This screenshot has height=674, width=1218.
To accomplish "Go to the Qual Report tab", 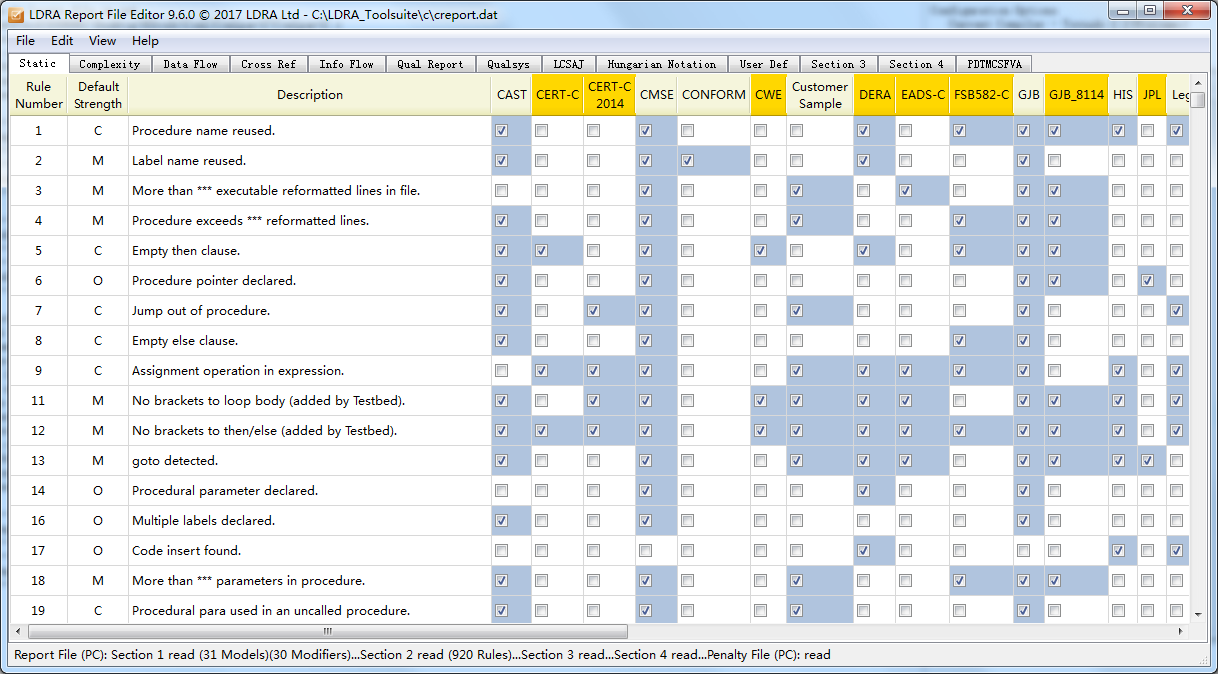I will (x=430, y=64).
